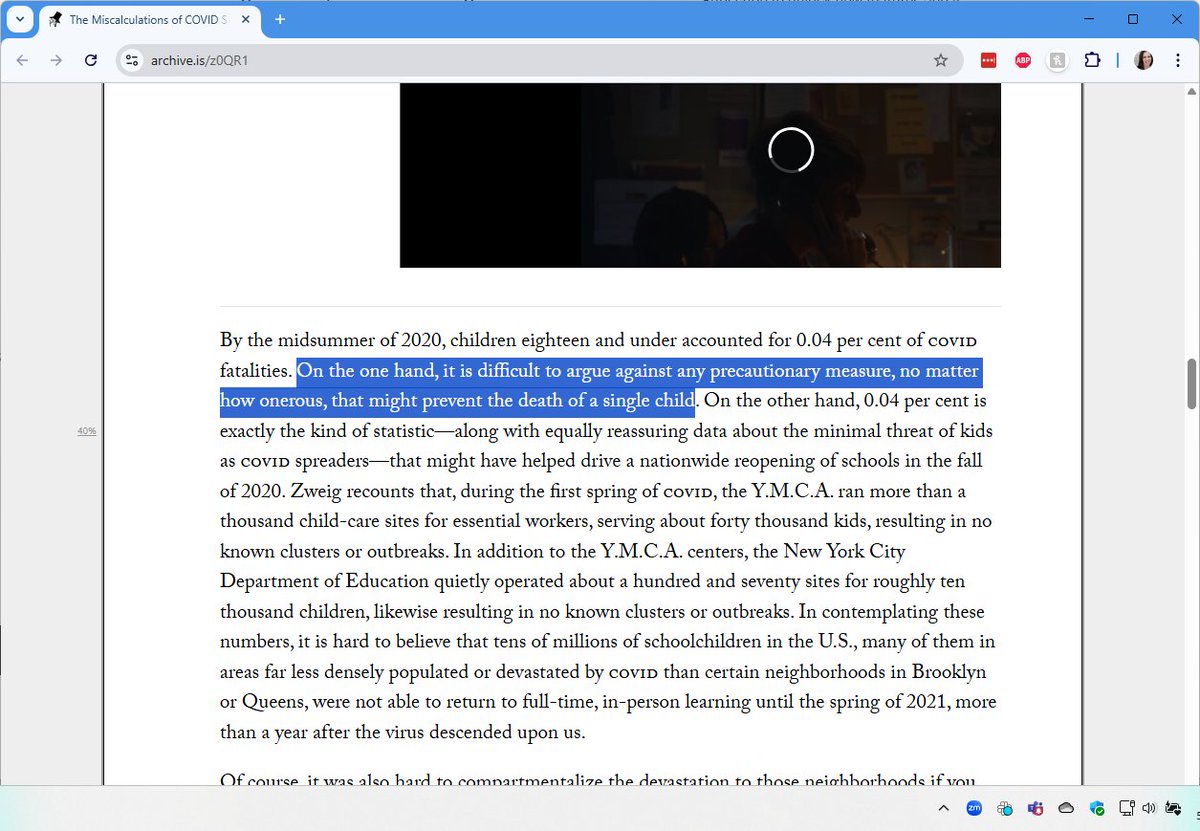Open Slack from the system tray
Viewport: 1200px width, 831px height.
point(1004,808)
